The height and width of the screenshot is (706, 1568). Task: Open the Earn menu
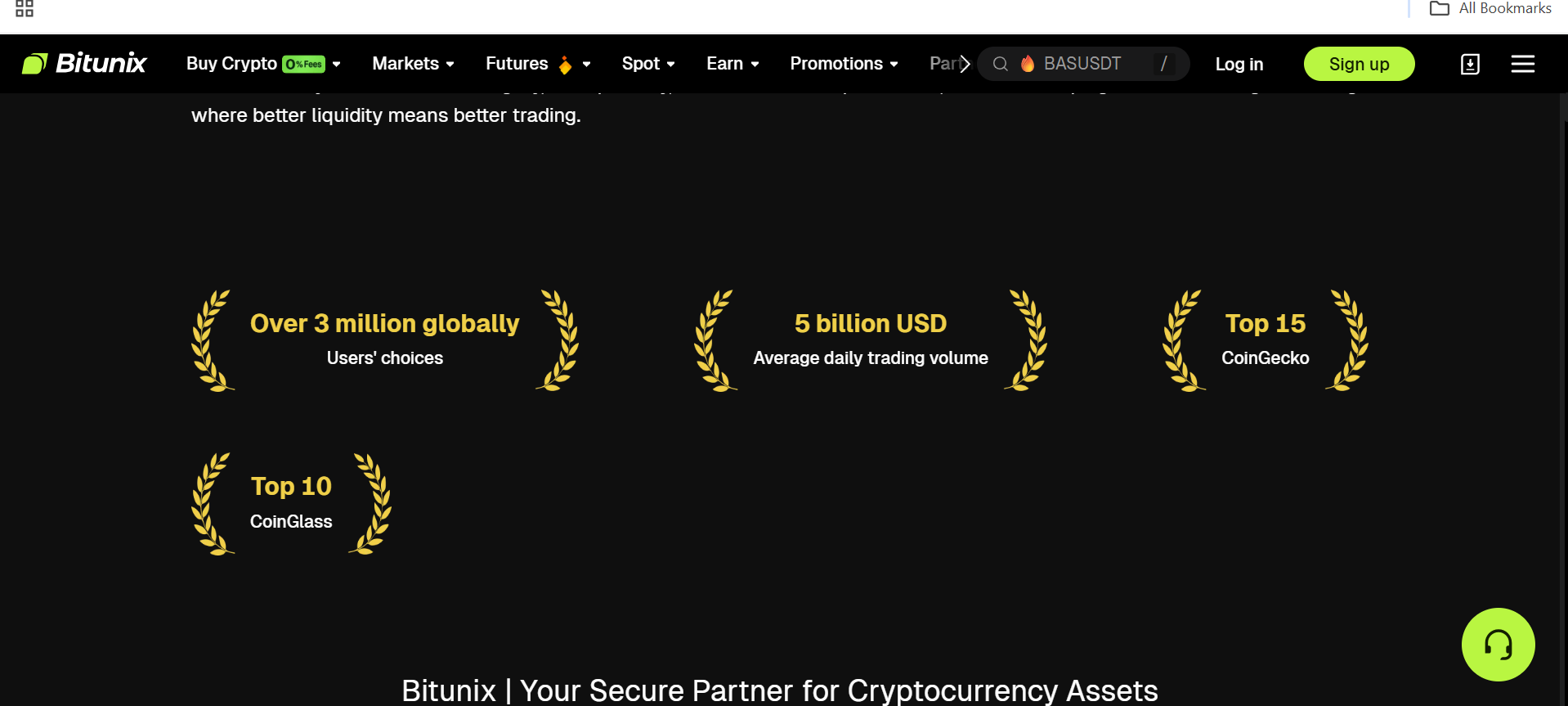[732, 64]
